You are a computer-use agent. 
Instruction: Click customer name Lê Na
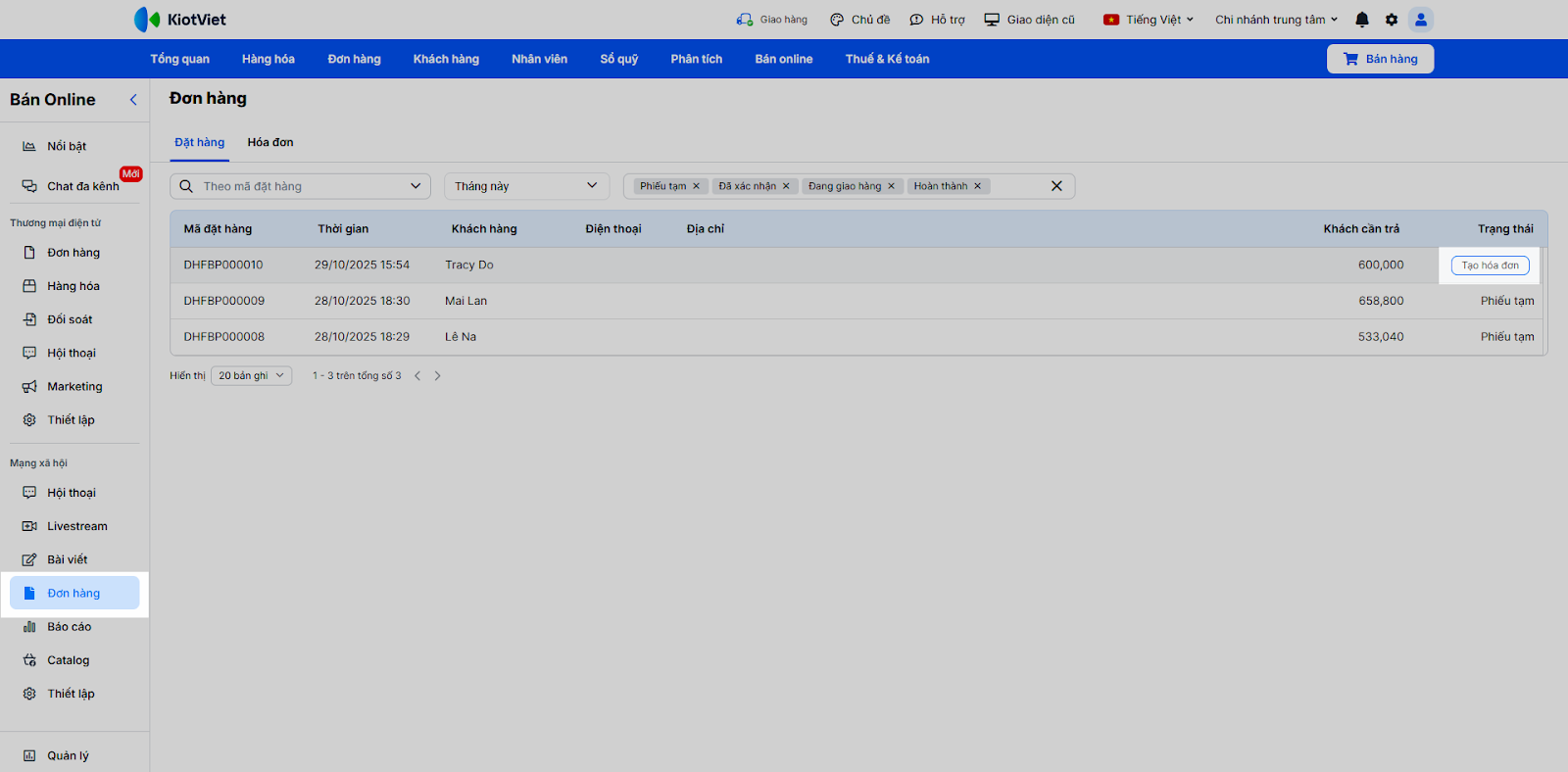[x=461, y=337]
